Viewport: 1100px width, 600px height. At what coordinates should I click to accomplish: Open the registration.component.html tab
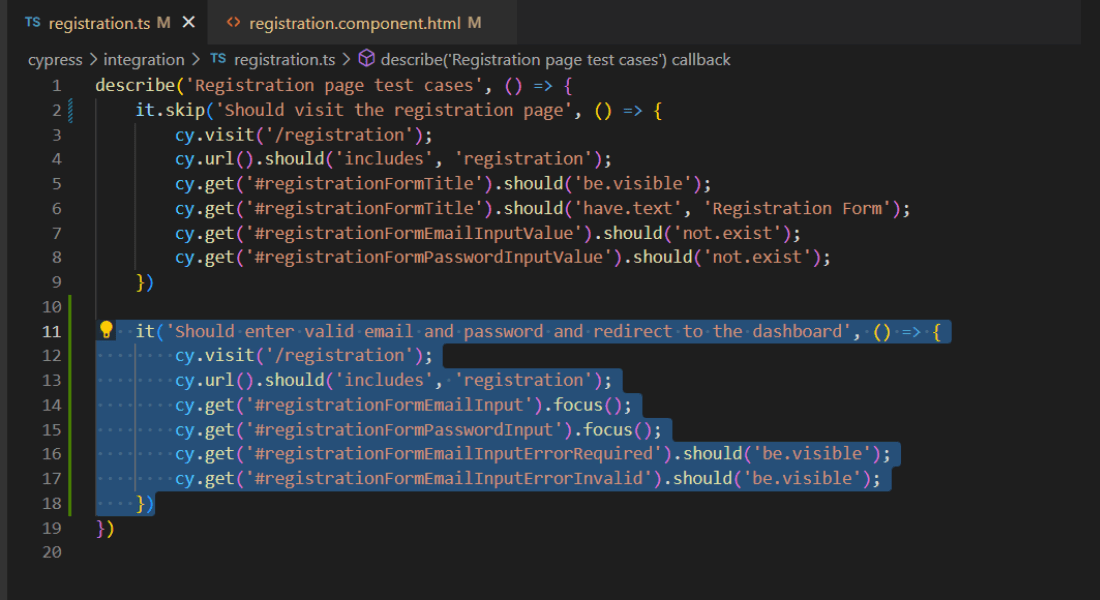[362, 23]
